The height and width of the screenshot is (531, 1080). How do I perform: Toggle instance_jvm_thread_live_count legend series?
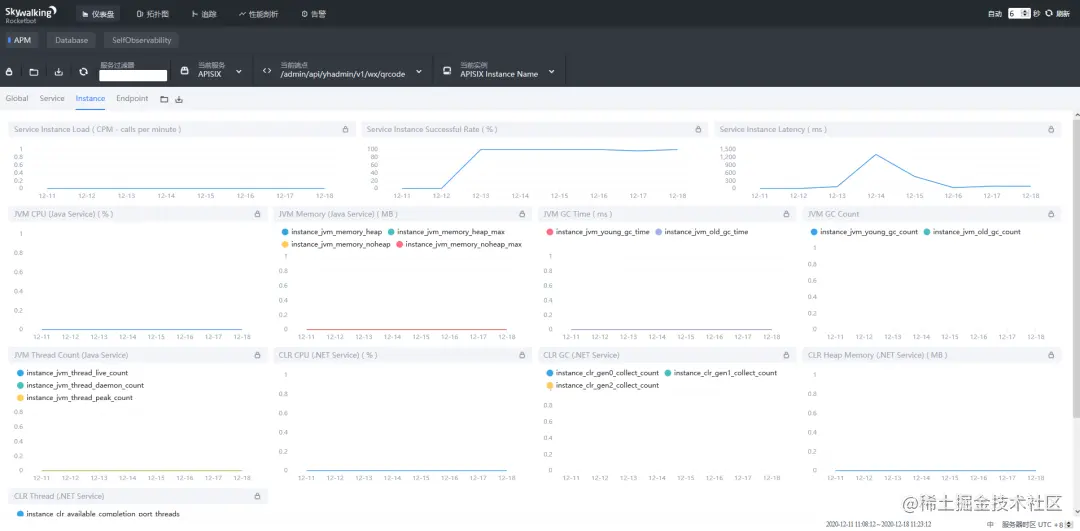pyautogui.click(x=72, y=373)
